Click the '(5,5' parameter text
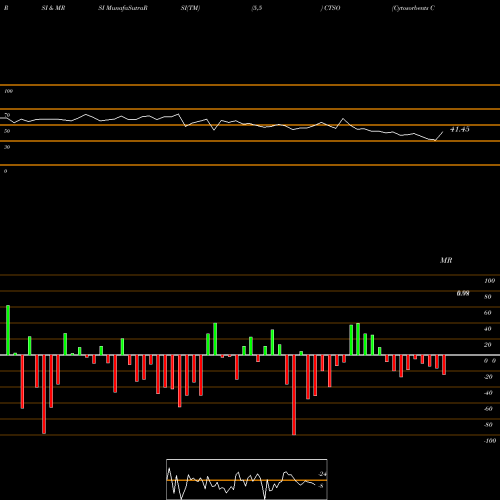This screenshot has width=500, height=500. click(x=257, y=8)
